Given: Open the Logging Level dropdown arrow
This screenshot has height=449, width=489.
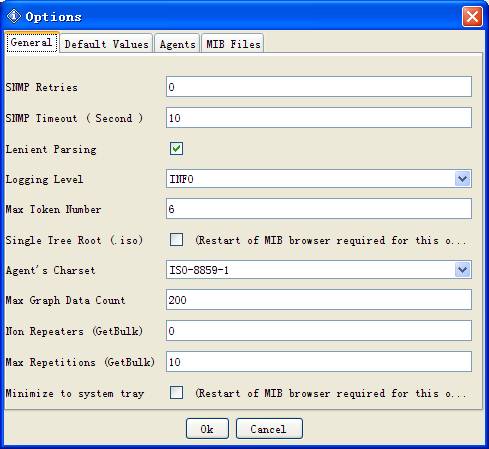Looking at the screenshot, I should pyautogui.click(x=462, y=179).
